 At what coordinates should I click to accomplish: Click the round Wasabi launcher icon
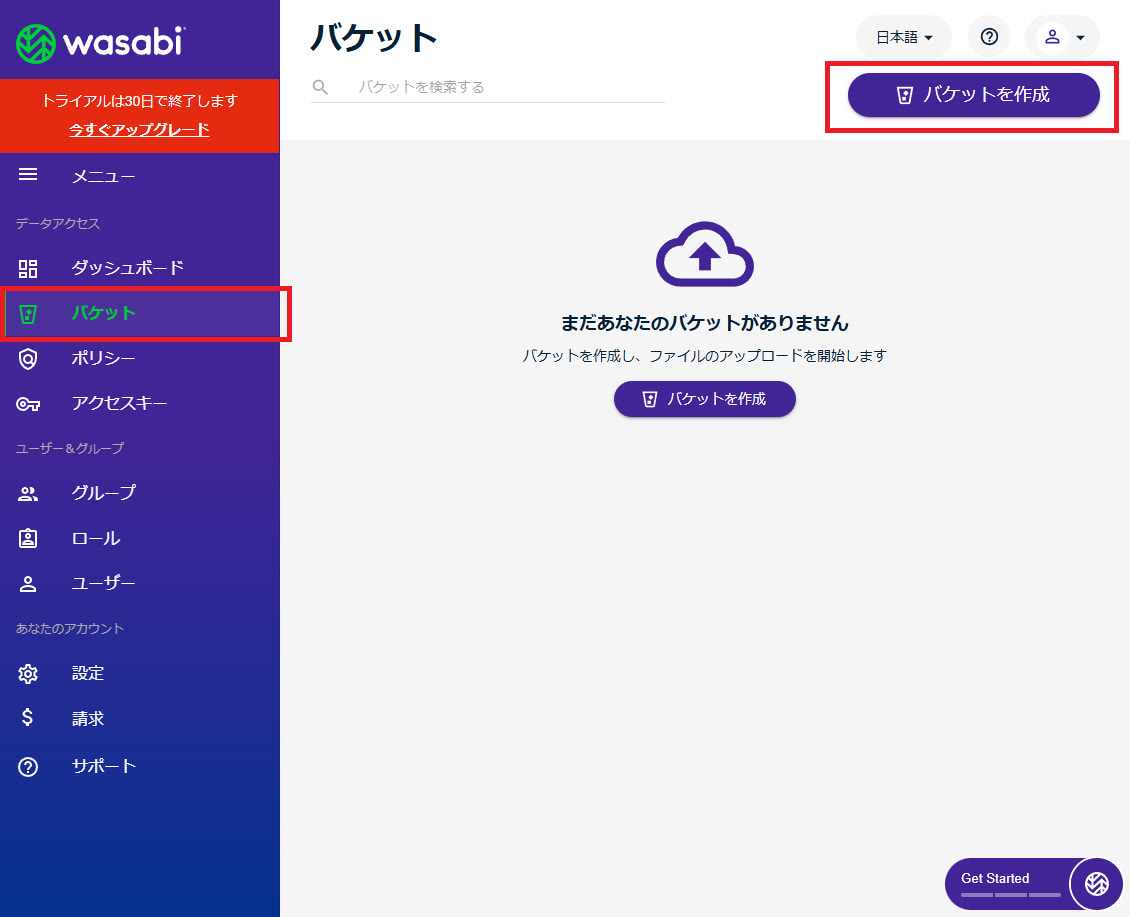(1097, 884)
